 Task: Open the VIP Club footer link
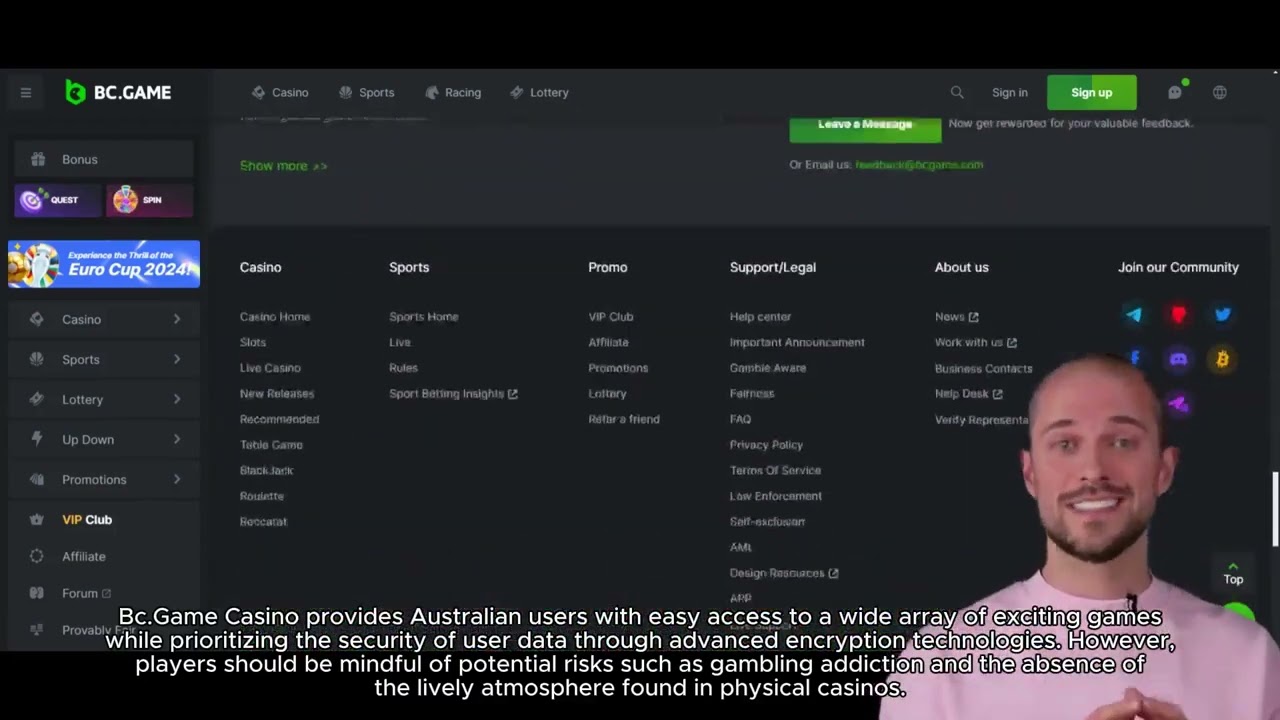611,317
